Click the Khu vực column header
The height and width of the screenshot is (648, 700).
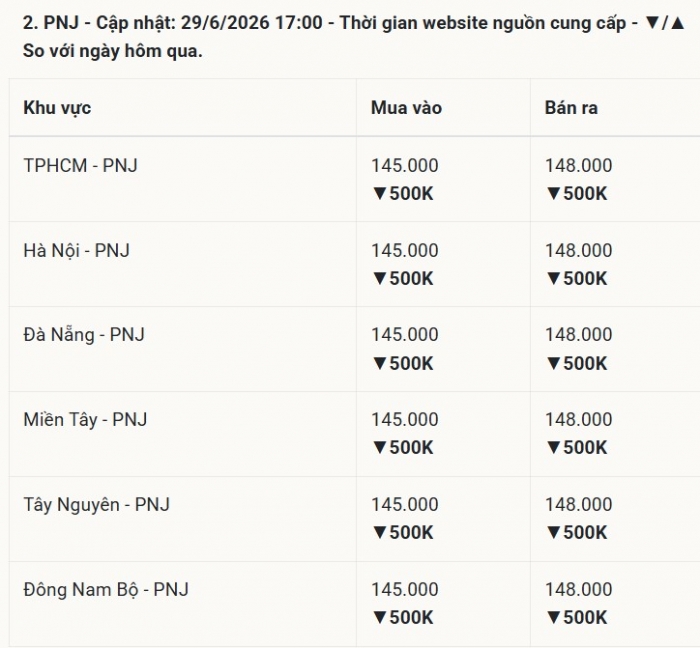[57, 108]
